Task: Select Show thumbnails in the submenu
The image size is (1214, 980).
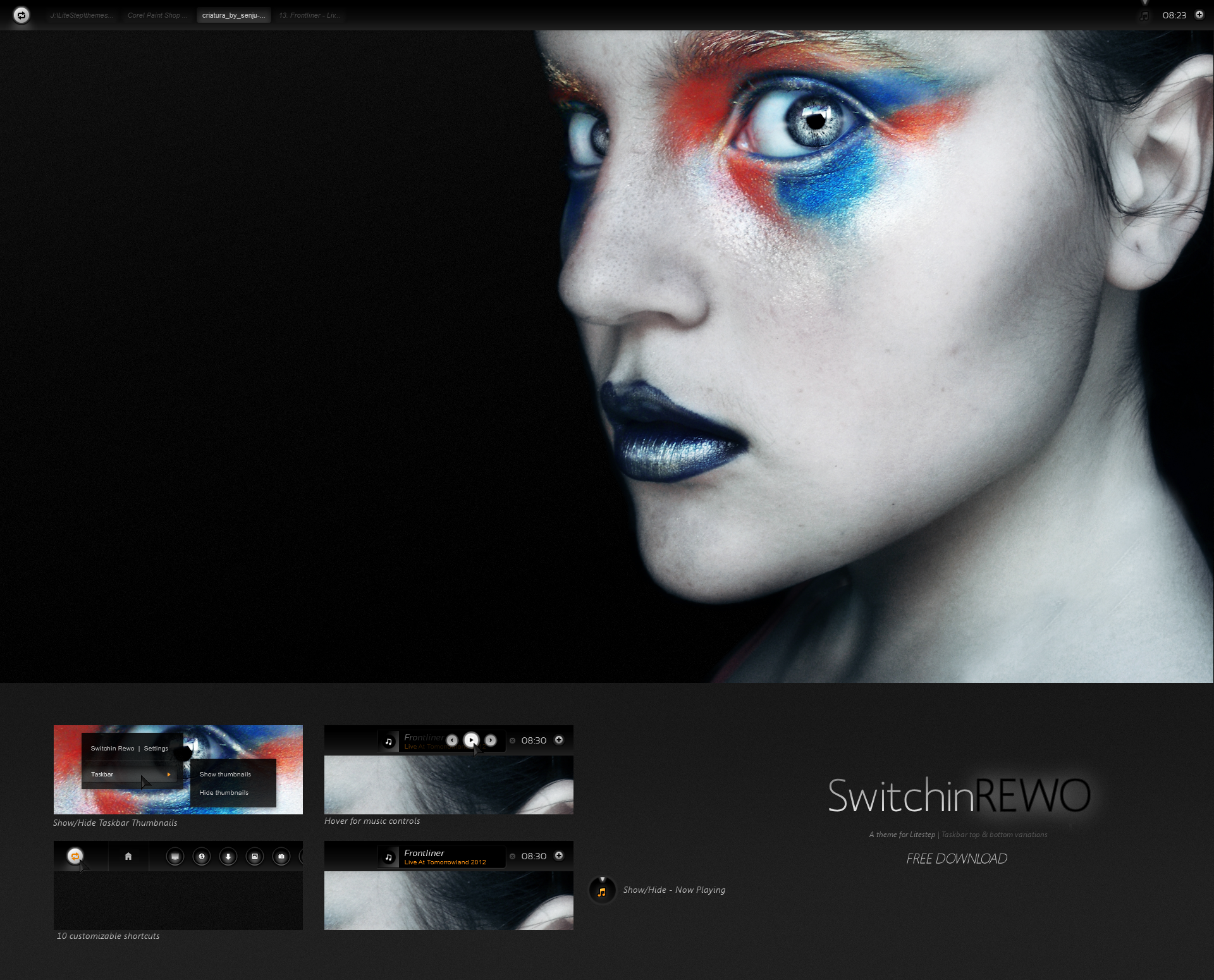Action: (225, 774)
